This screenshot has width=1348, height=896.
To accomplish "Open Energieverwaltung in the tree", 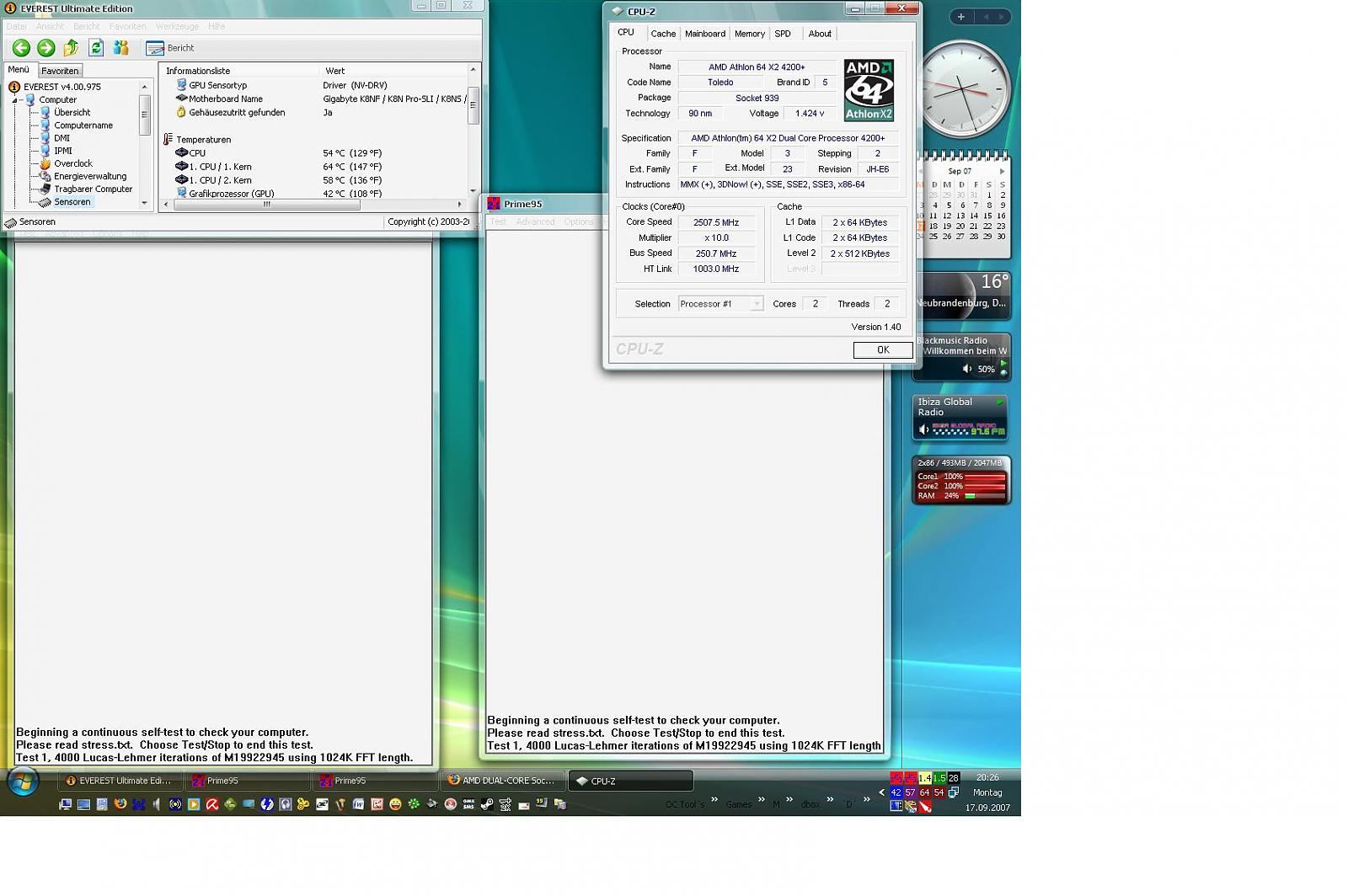I will pyautogui.click(x=83, y=176).
